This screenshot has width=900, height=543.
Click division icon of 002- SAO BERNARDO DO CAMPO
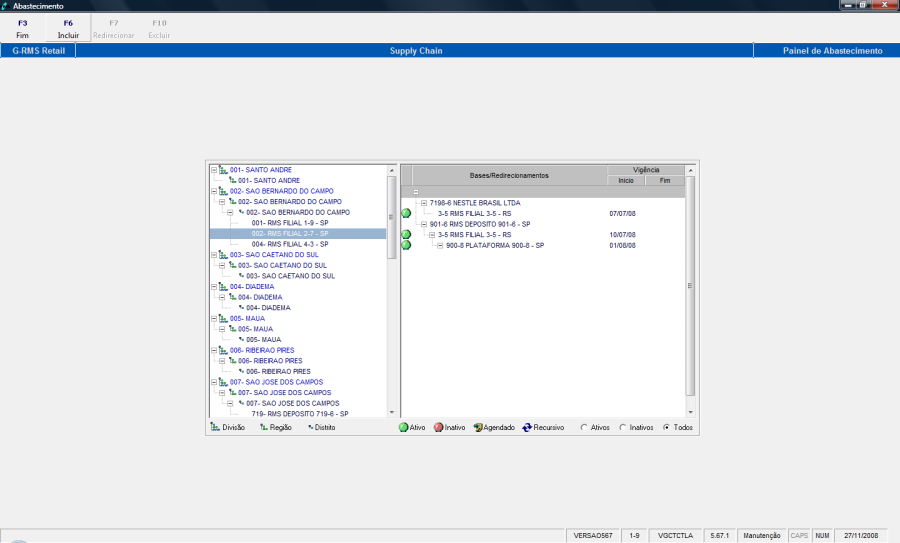pyautogui.click(x=223, y=191)
